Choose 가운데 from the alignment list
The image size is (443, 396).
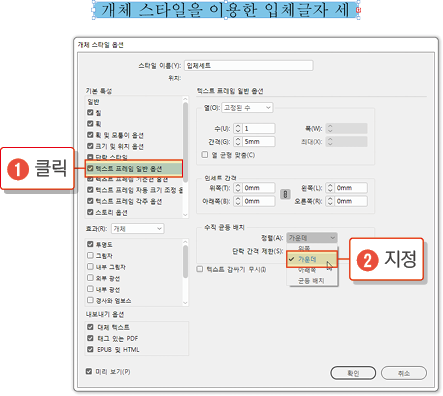(x=312, y=259)
